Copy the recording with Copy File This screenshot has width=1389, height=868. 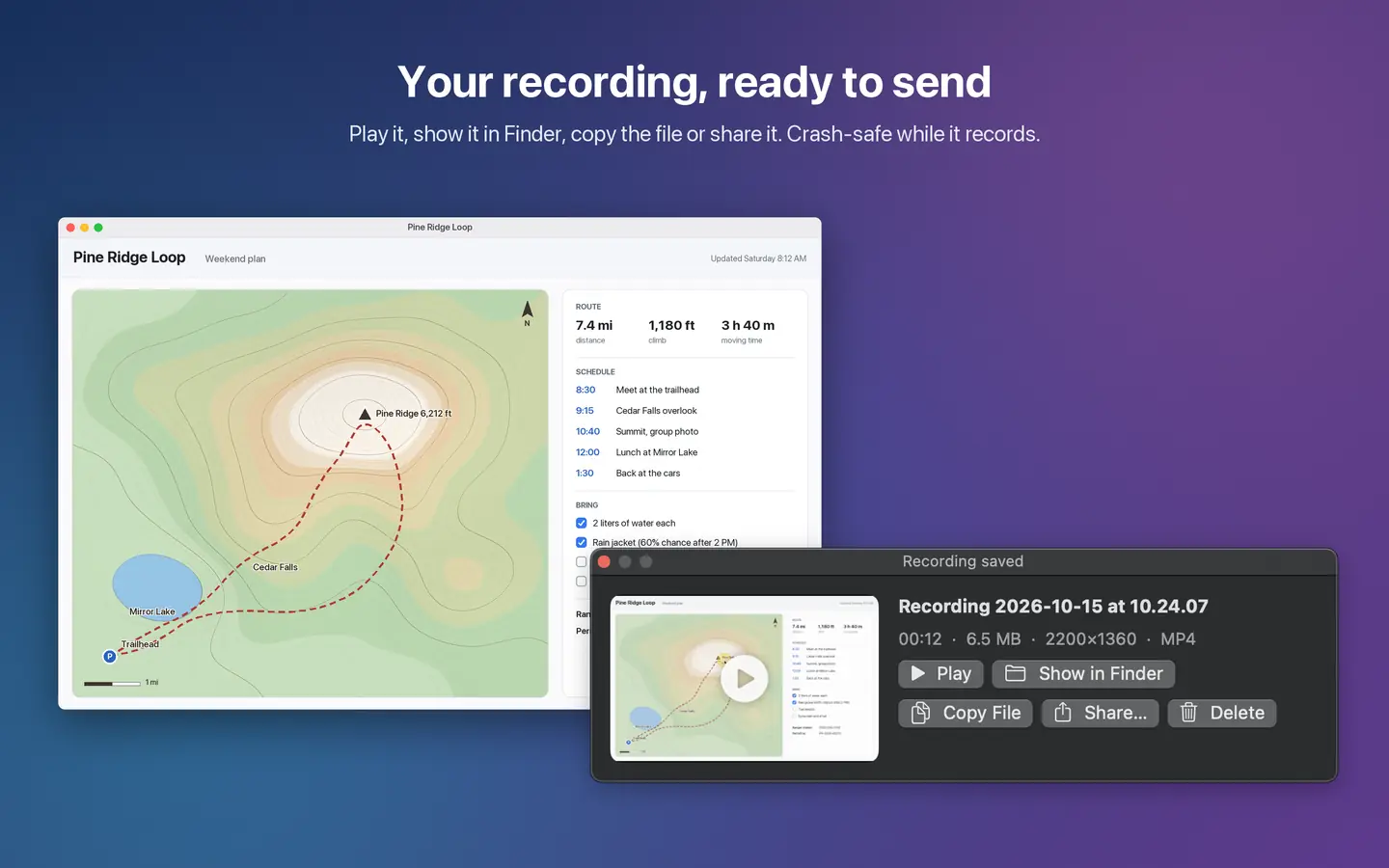(x=966, y=713)
